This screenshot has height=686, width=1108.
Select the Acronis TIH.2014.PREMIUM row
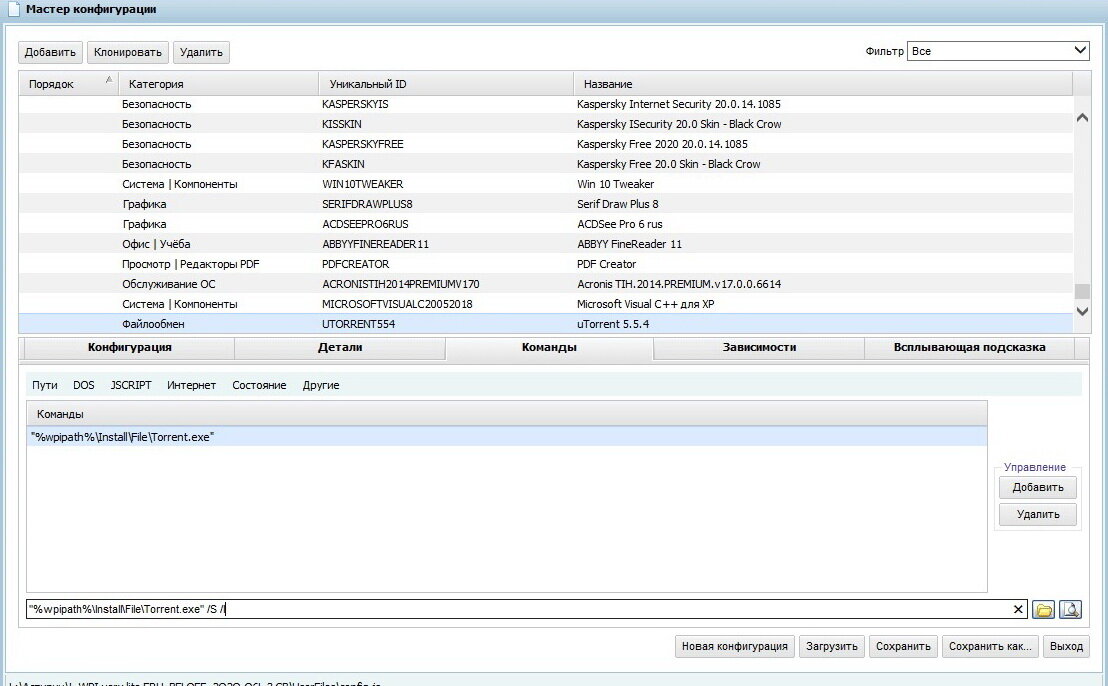(546, 284)
